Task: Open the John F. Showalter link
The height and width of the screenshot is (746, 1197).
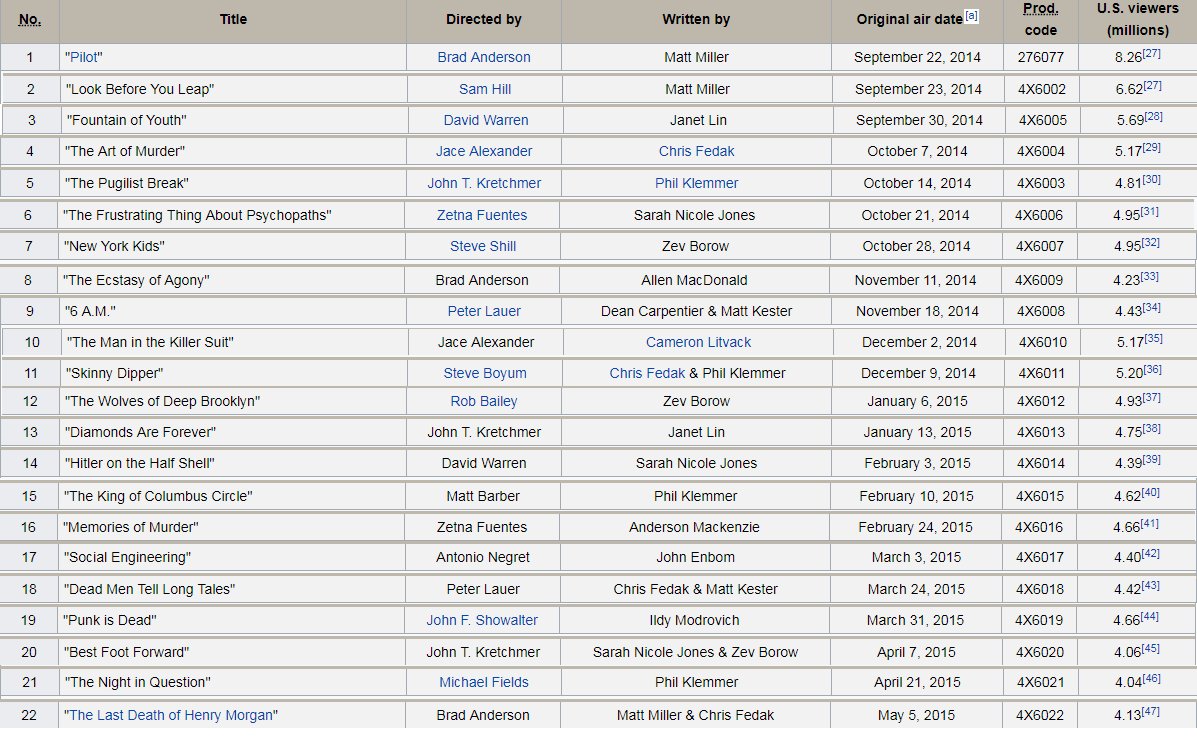Action: point(482,621)
